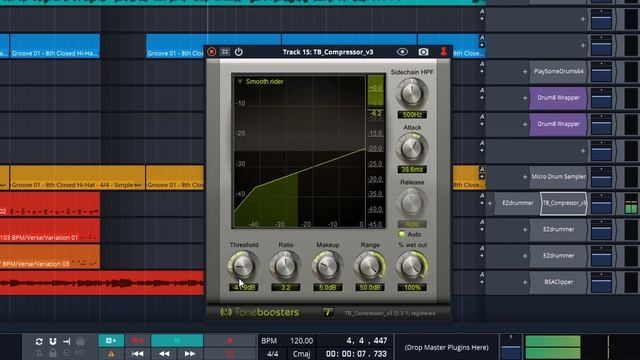Screen dimensions: 640x360
Task: Click the plus icon left of PlaySomeDrums64
Action: pos(525,72)
